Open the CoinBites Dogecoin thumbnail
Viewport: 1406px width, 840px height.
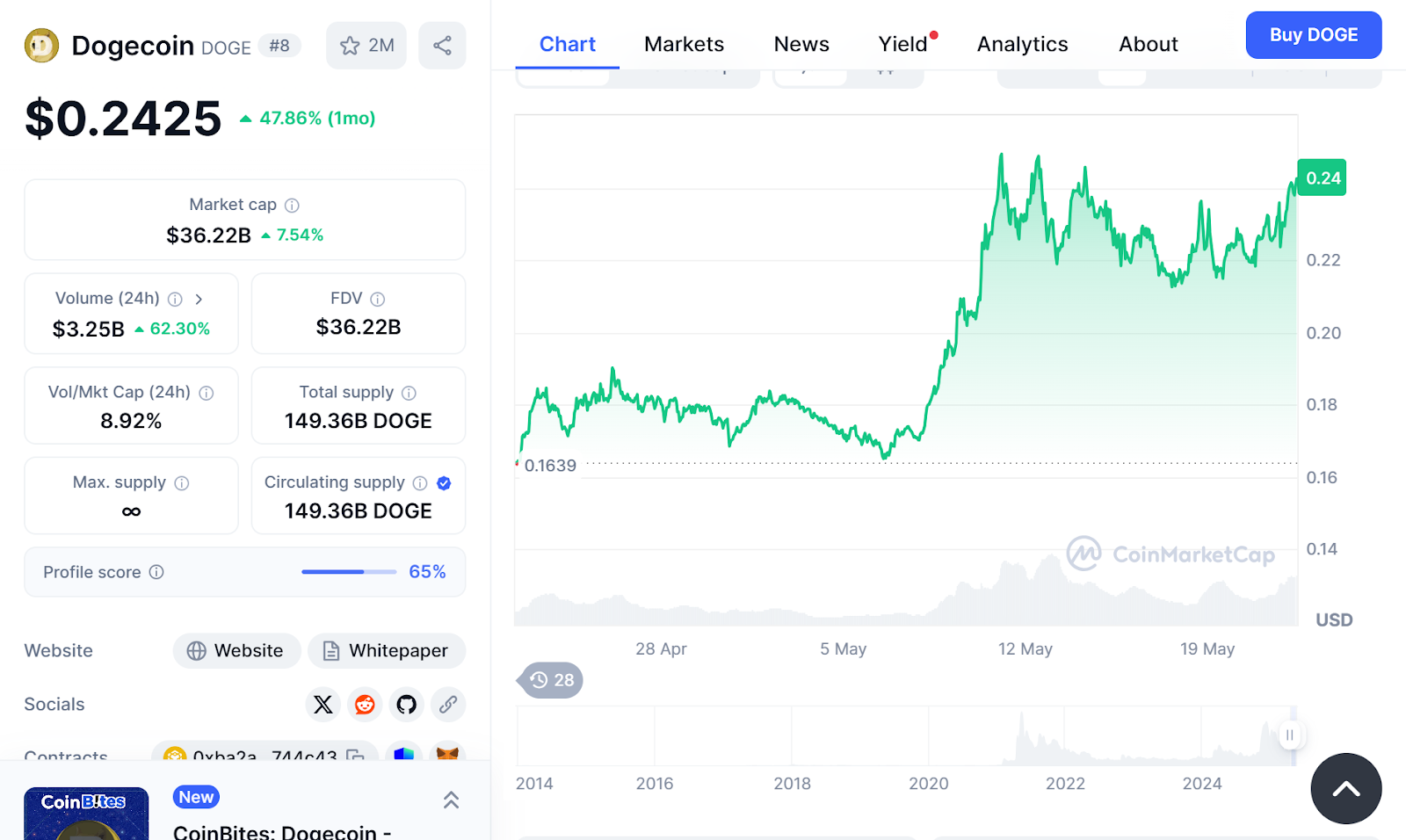tap(86, 814)
